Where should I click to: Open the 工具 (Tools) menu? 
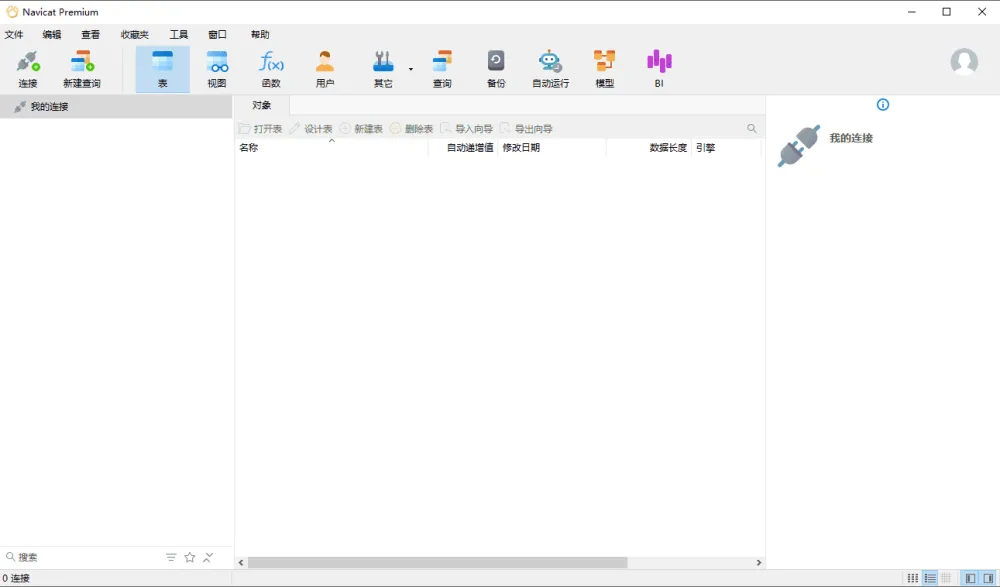click(x=179, y=34)
